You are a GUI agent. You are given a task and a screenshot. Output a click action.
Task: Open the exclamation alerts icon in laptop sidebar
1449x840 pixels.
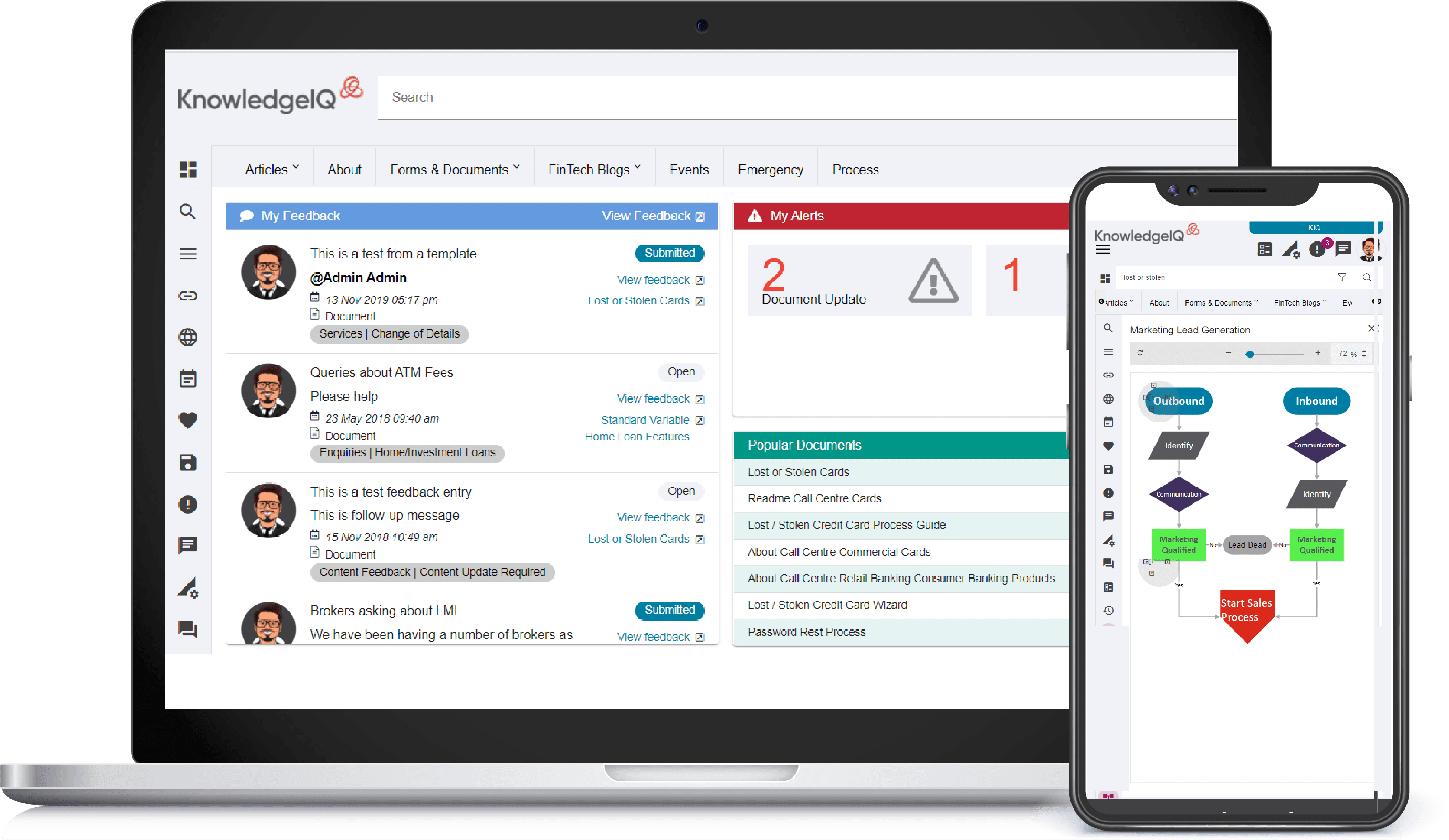click(x=188, y=505)
